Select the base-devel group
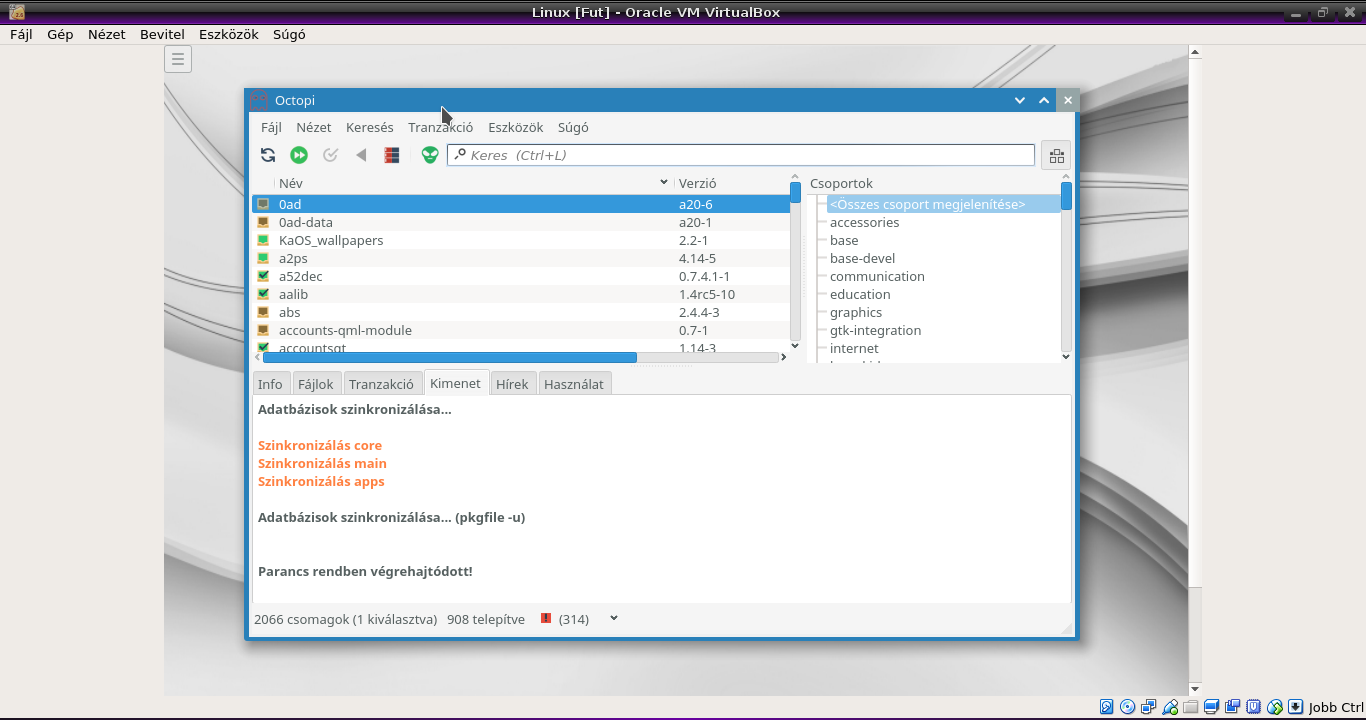Screen dimensions: 1366x720 tap(862, 258)
